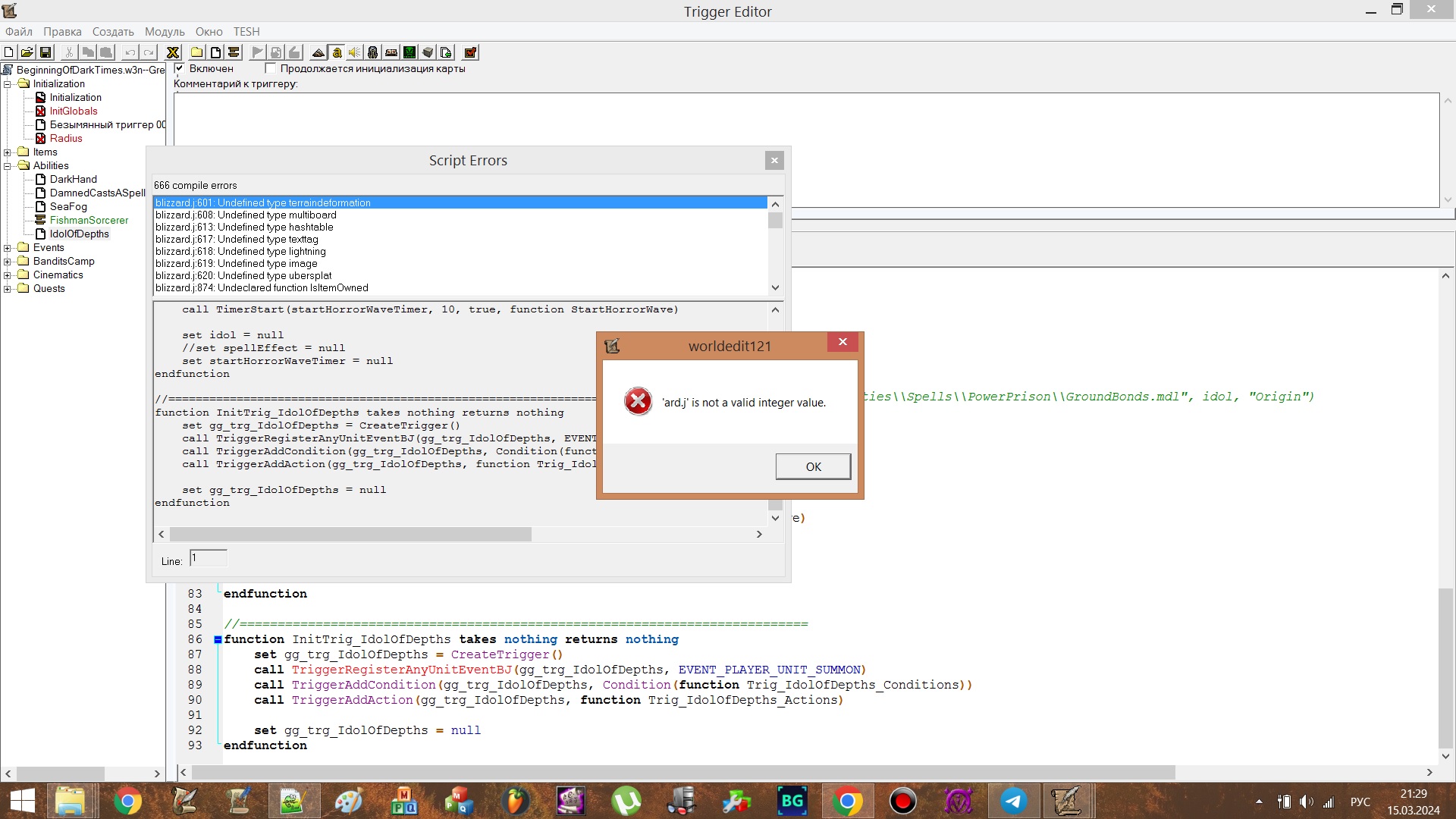Click the Save map floppy icon

45,52
